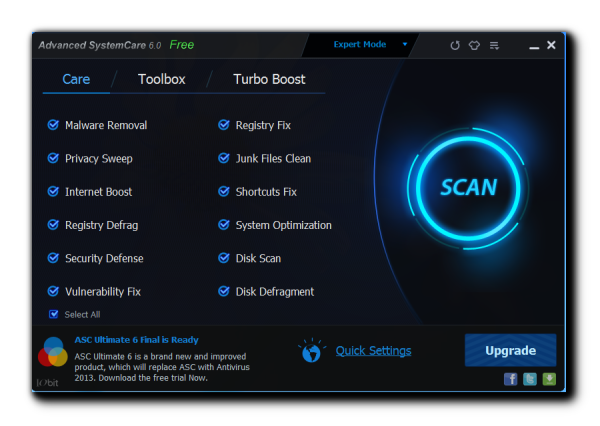Disable Disk Defragment option
Viewport: 600px width, 426px height.
(x=224, y=291)
